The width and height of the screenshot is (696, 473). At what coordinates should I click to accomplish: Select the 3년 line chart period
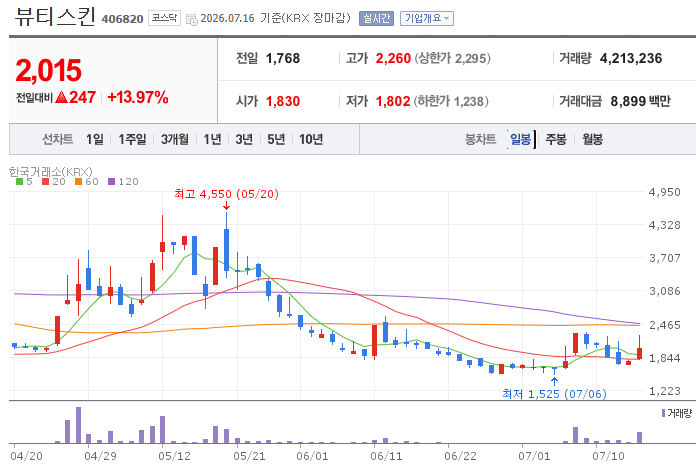(244, 139)
